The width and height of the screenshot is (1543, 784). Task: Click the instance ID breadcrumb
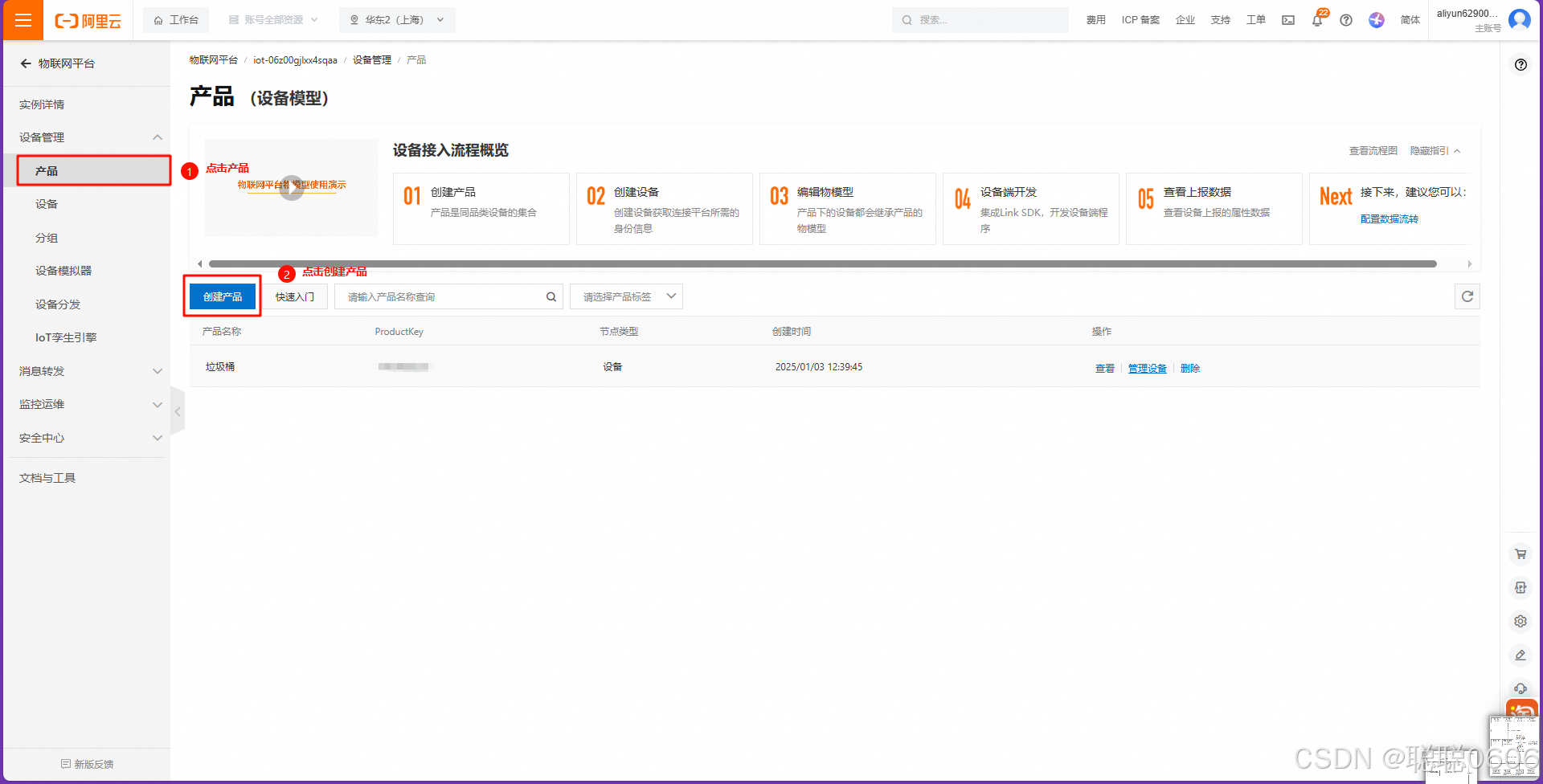pos(295,60)
